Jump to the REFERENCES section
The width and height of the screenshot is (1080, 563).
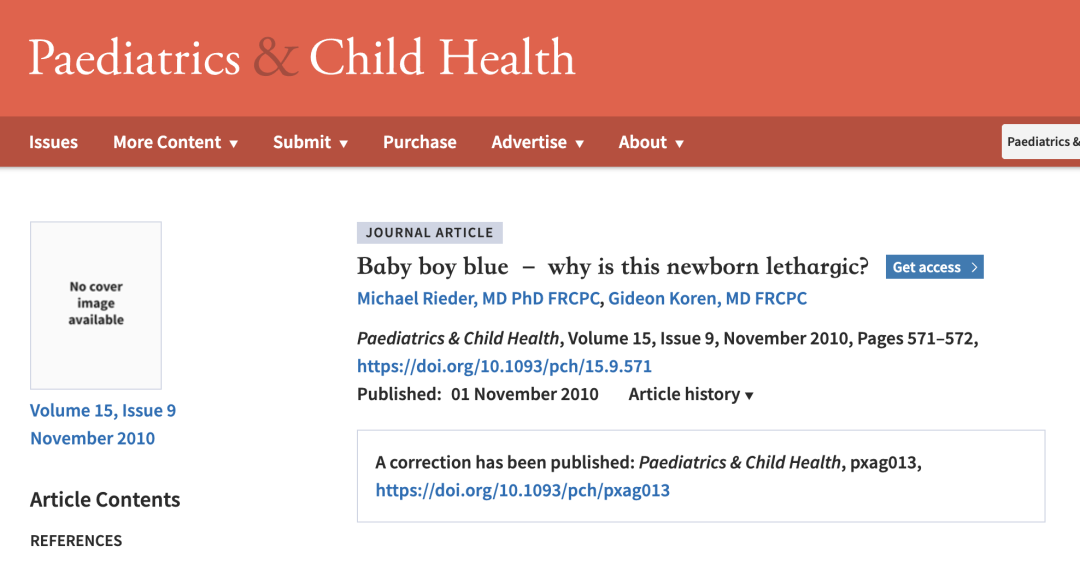pos(76,541)
